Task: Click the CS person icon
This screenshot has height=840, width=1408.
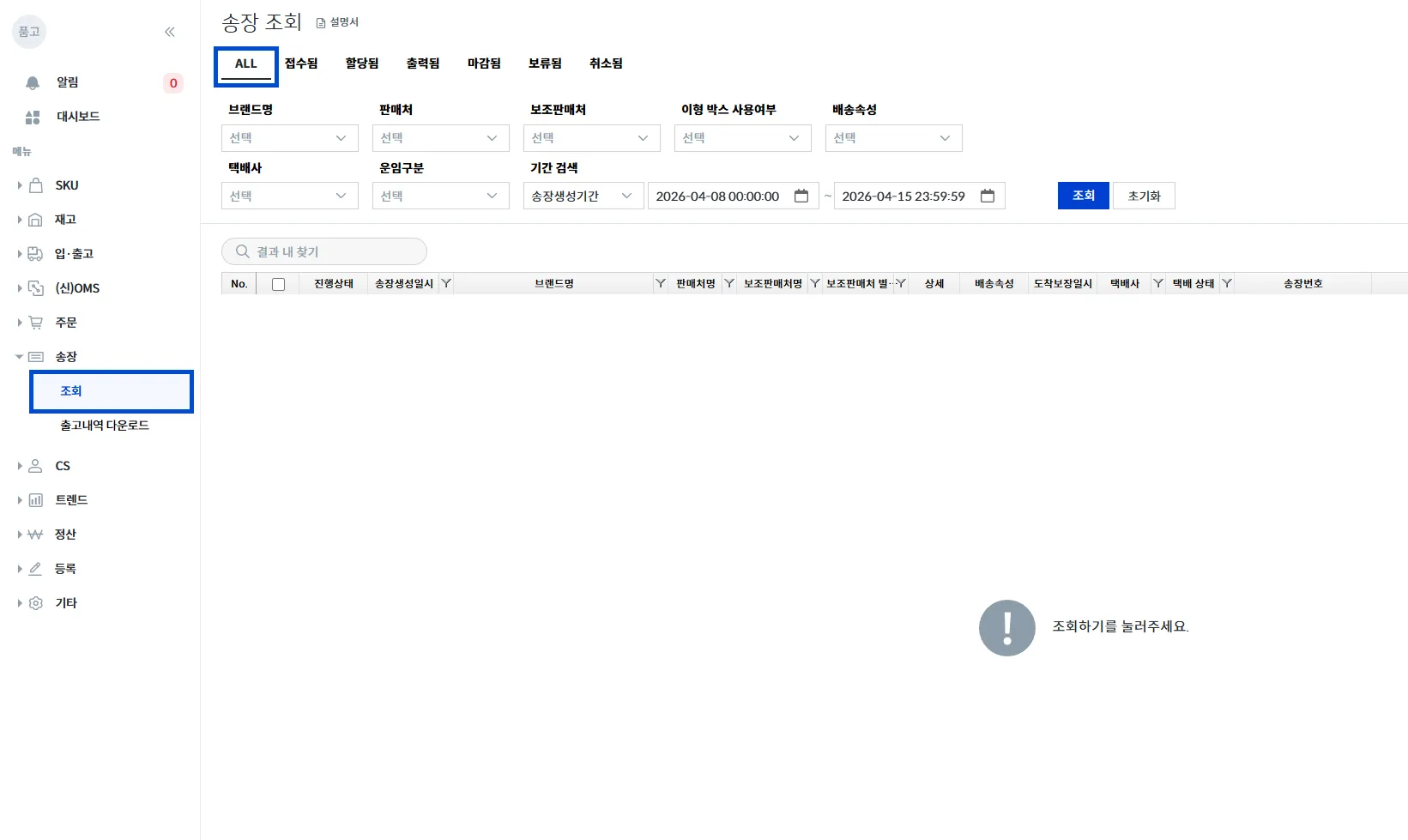Action: pyautogui.click(x=35, y=466)
